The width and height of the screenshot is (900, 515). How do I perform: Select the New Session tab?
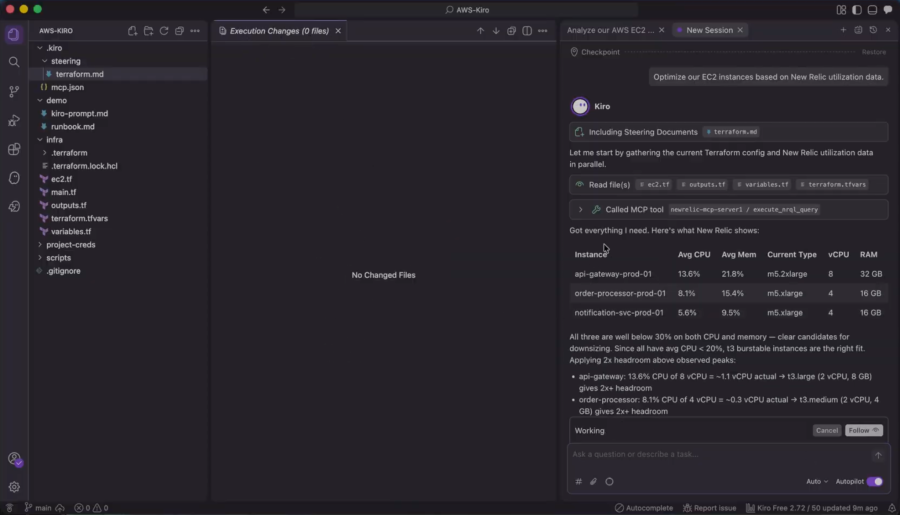pyautogui.click(x=709, y=30)
